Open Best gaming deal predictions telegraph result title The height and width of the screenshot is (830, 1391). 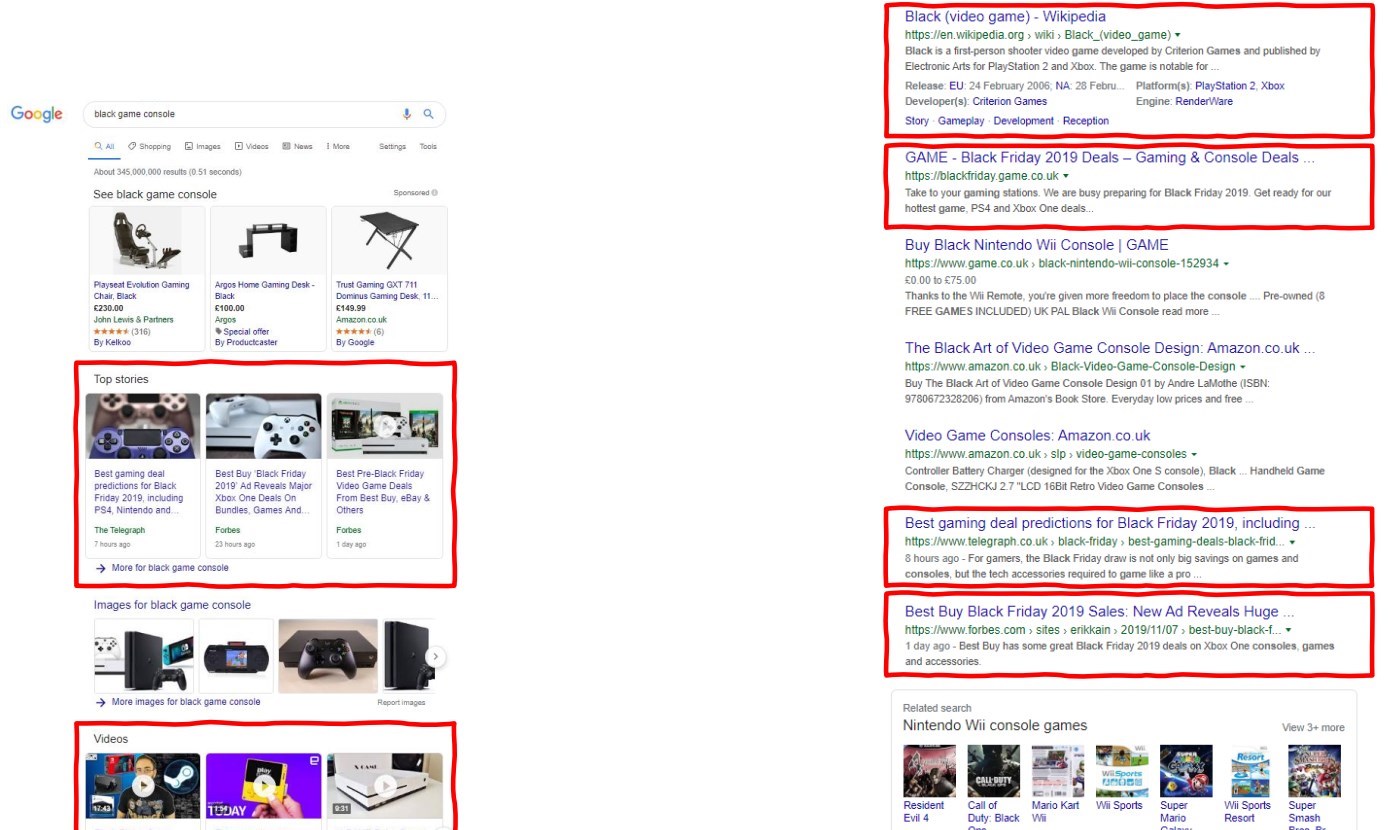1110,523
